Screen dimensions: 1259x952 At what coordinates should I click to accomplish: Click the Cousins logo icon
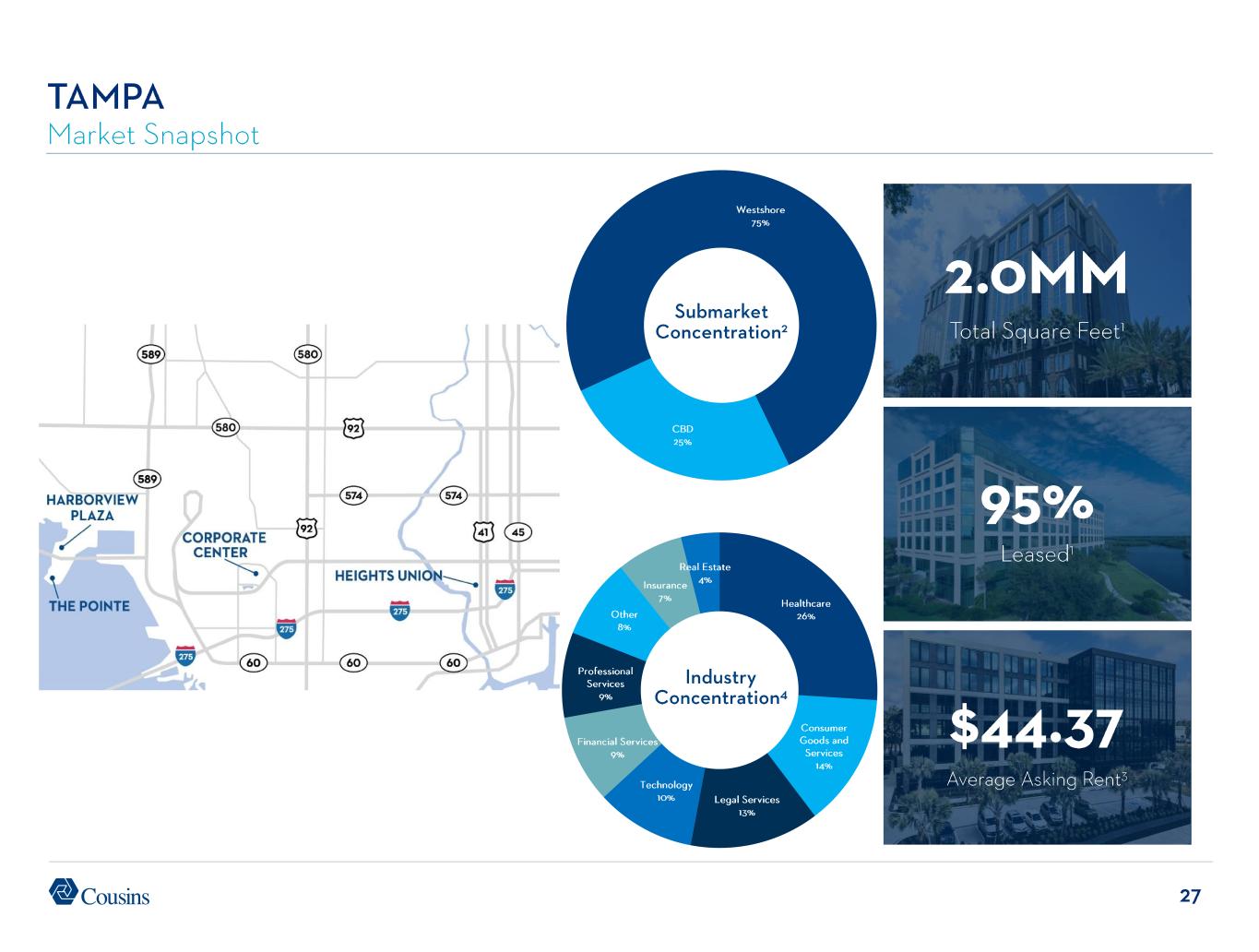click(64, 891)
